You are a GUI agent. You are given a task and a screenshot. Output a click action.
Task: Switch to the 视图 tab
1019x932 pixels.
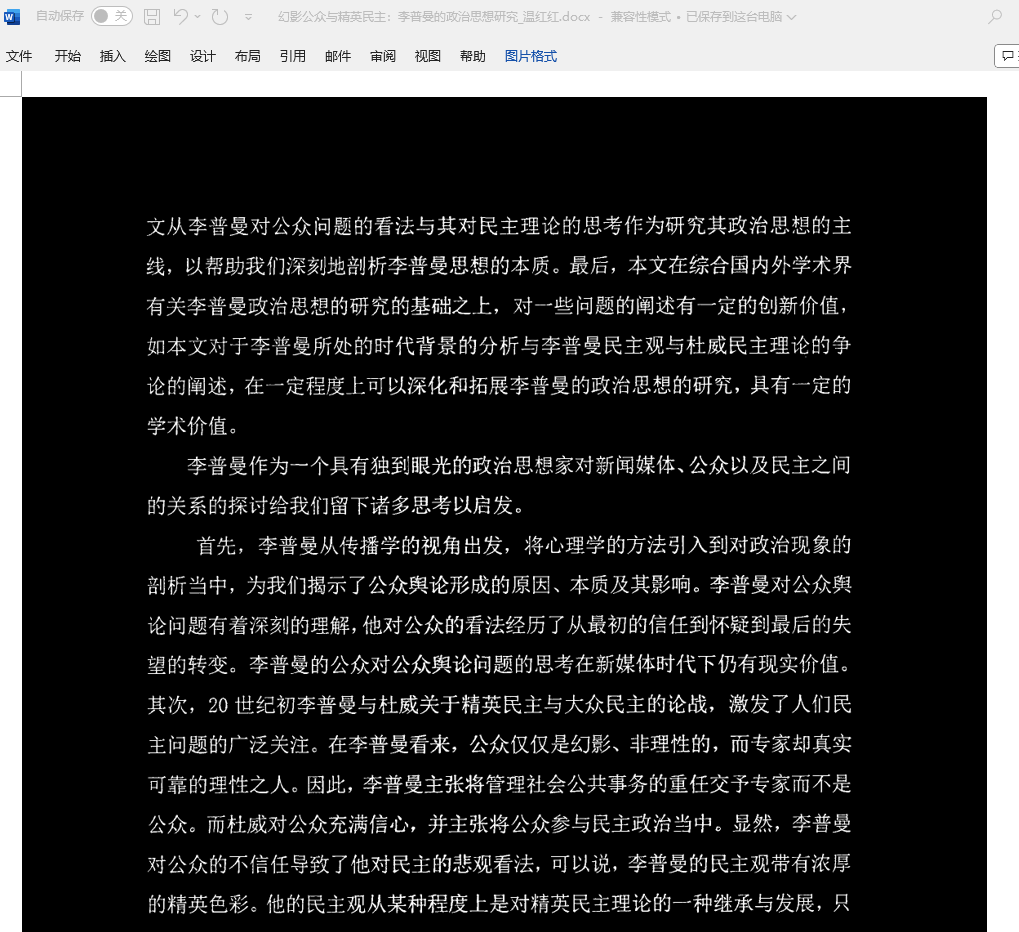click(428, 57)
